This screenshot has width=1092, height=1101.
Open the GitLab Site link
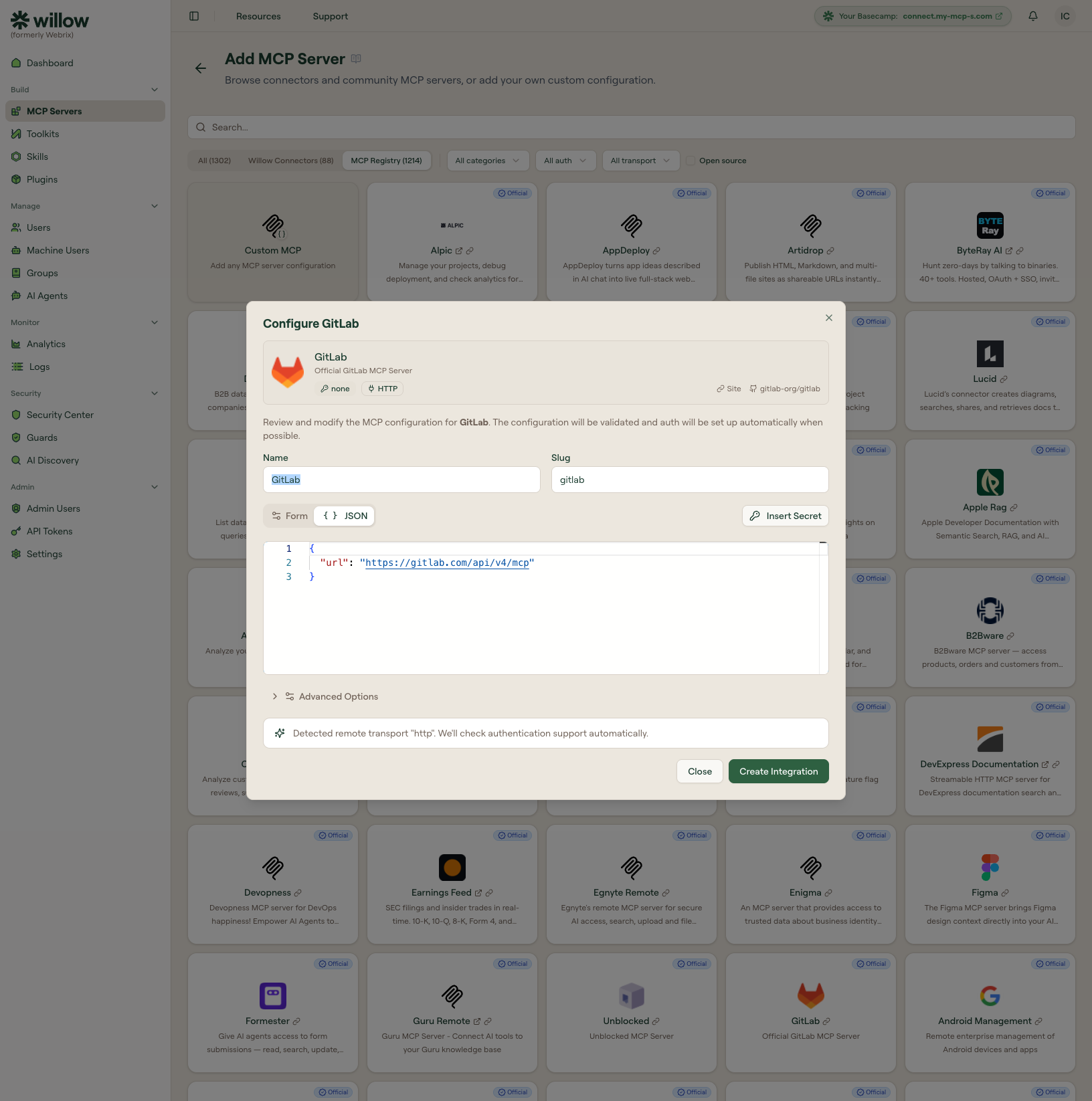(729, 389)
